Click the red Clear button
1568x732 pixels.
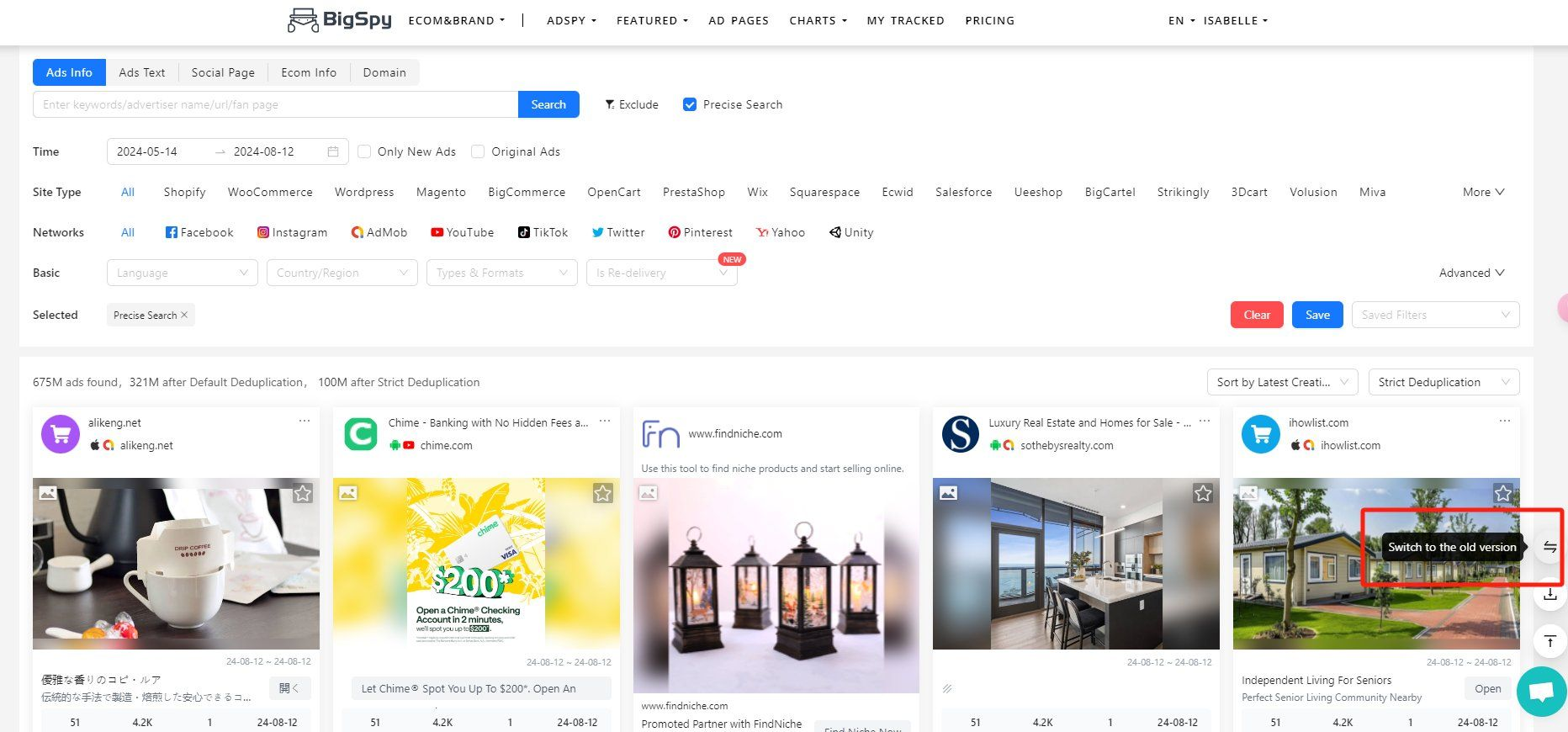click(1257, 315)
